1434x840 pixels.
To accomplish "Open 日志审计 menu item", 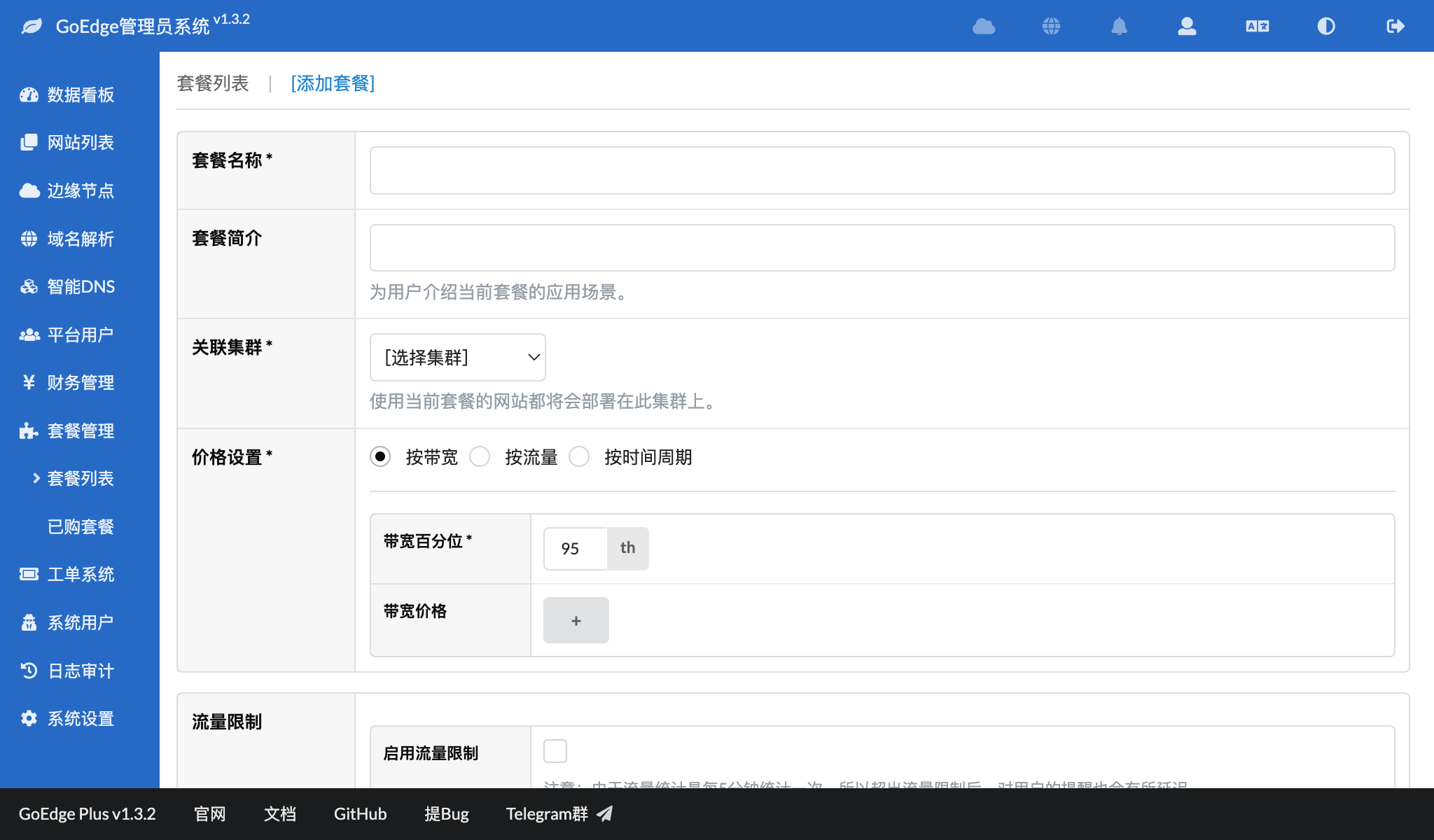I will [81, 671].
